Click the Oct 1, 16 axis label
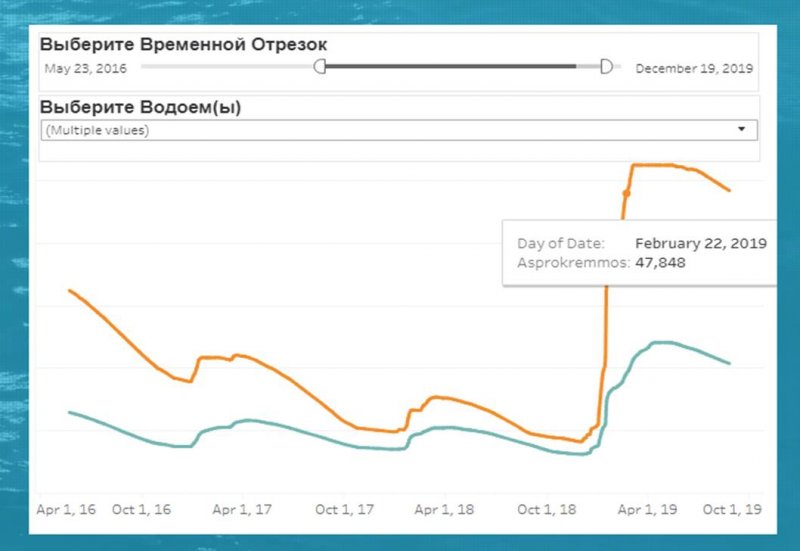The image size is (800, 551). click(x=141, y=509)
